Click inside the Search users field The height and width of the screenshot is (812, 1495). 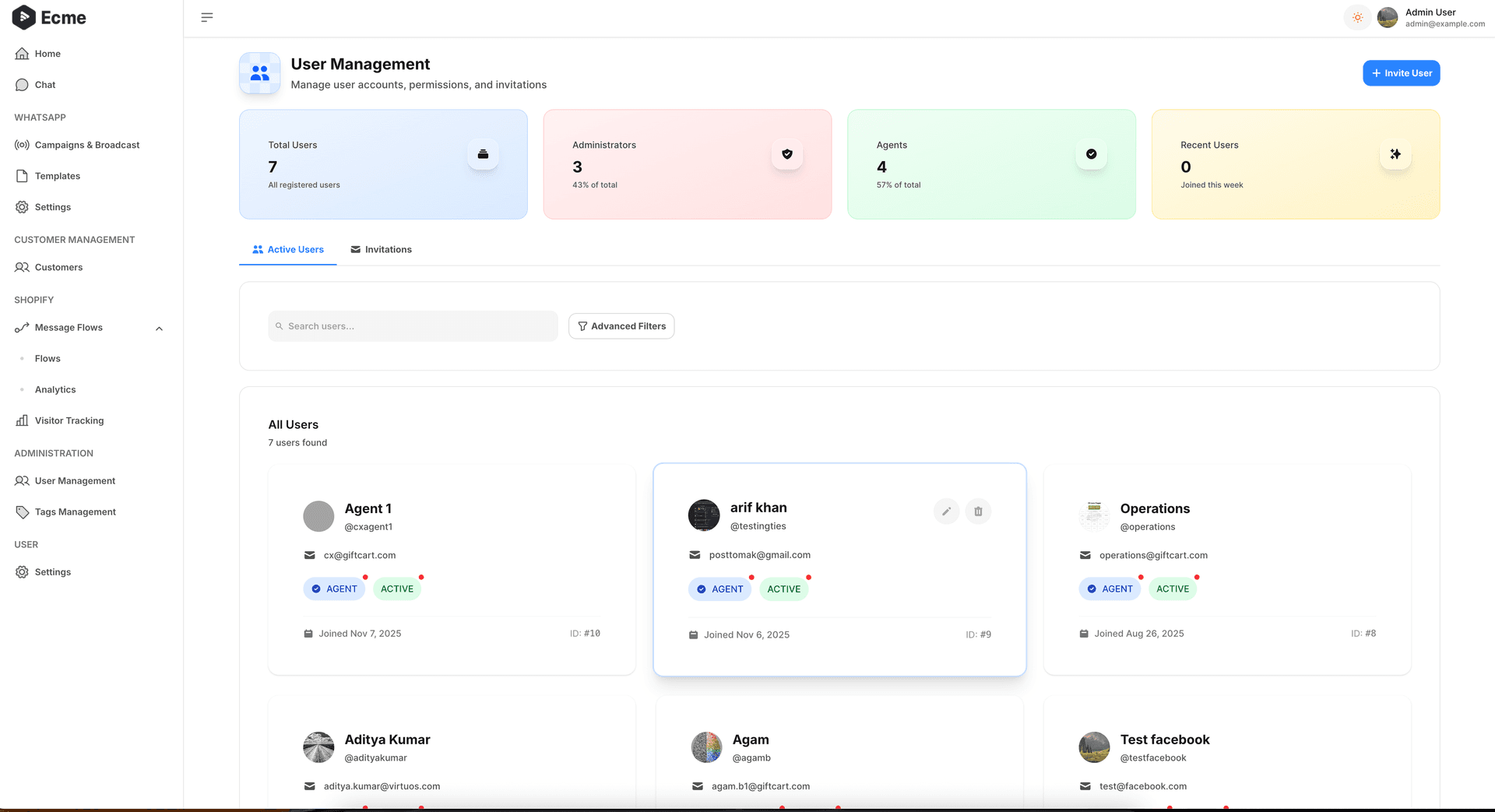pyautogui.click(x=413, y=325)
